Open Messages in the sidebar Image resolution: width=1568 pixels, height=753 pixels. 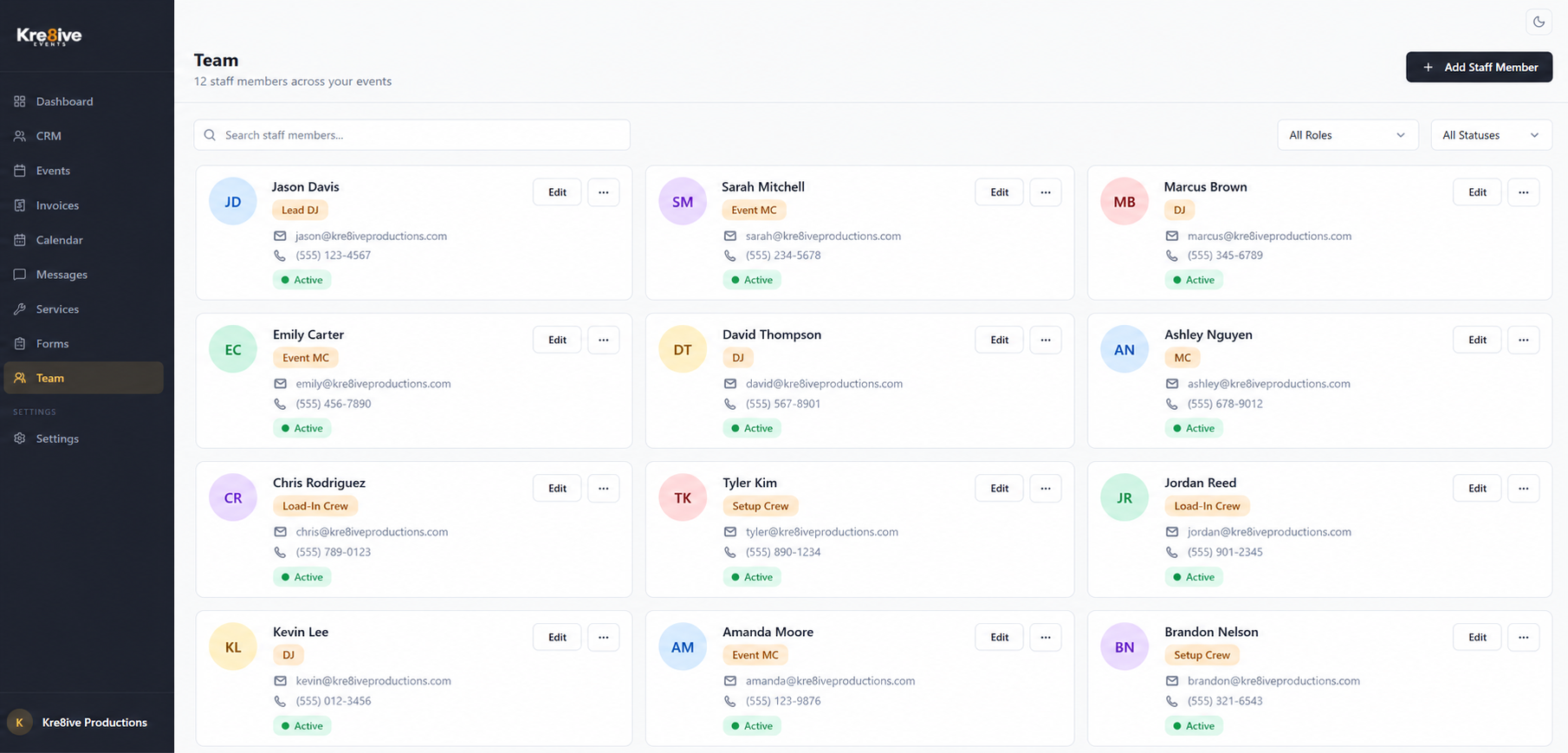pos(83,275)
